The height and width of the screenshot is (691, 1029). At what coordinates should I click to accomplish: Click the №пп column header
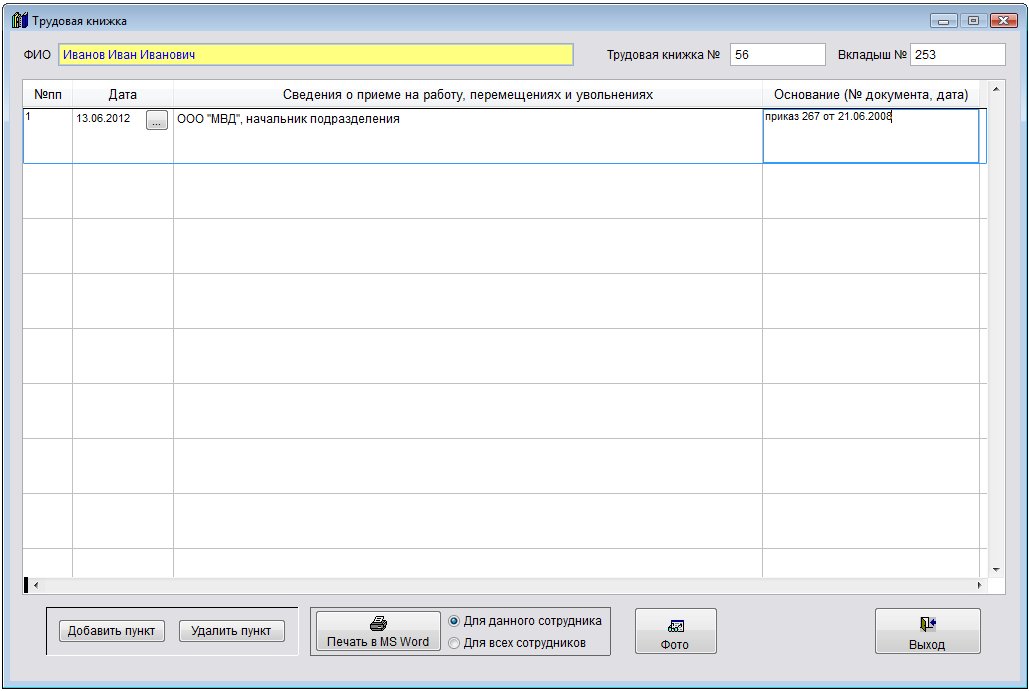48,94
